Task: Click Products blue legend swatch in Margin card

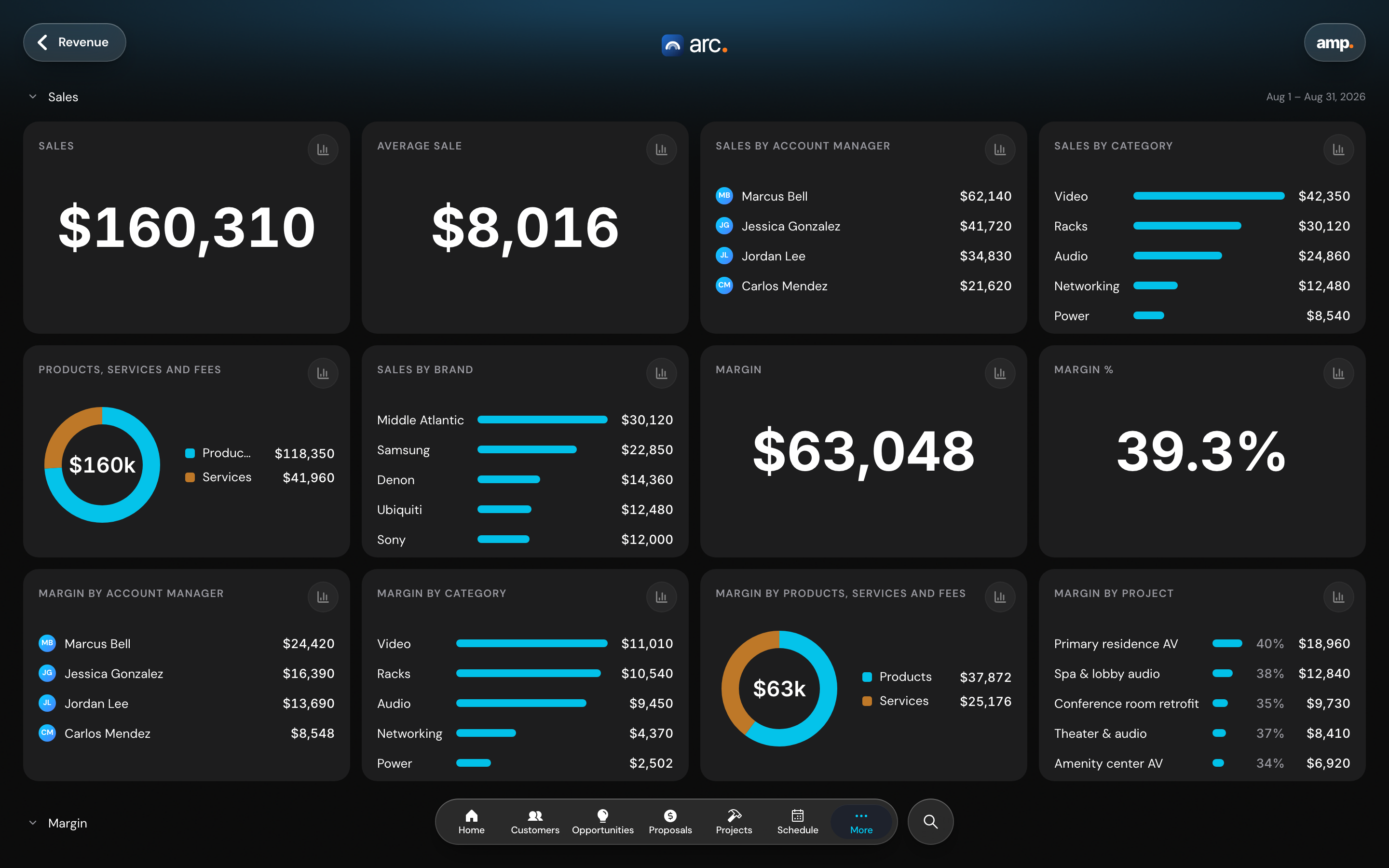Action: (x=867, y=677)
